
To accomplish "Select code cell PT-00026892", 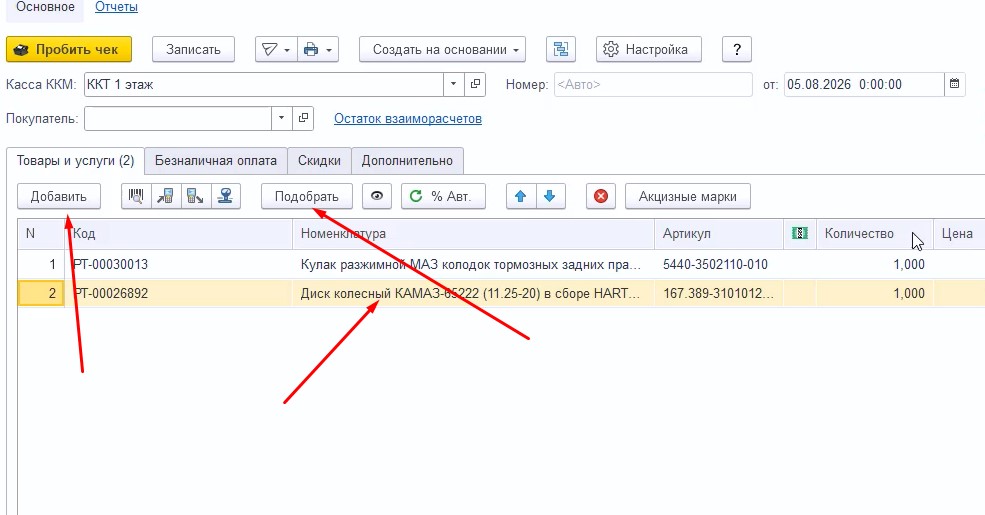I will (179, 293).
